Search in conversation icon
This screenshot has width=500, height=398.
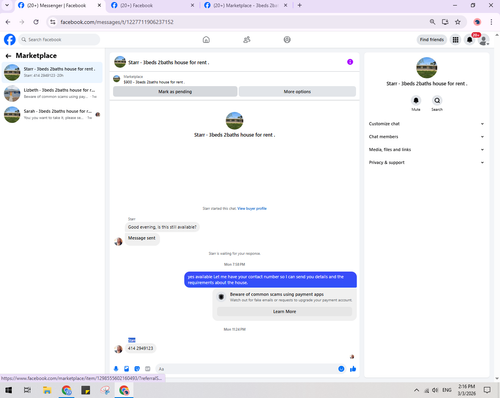(x=437, y=100)
